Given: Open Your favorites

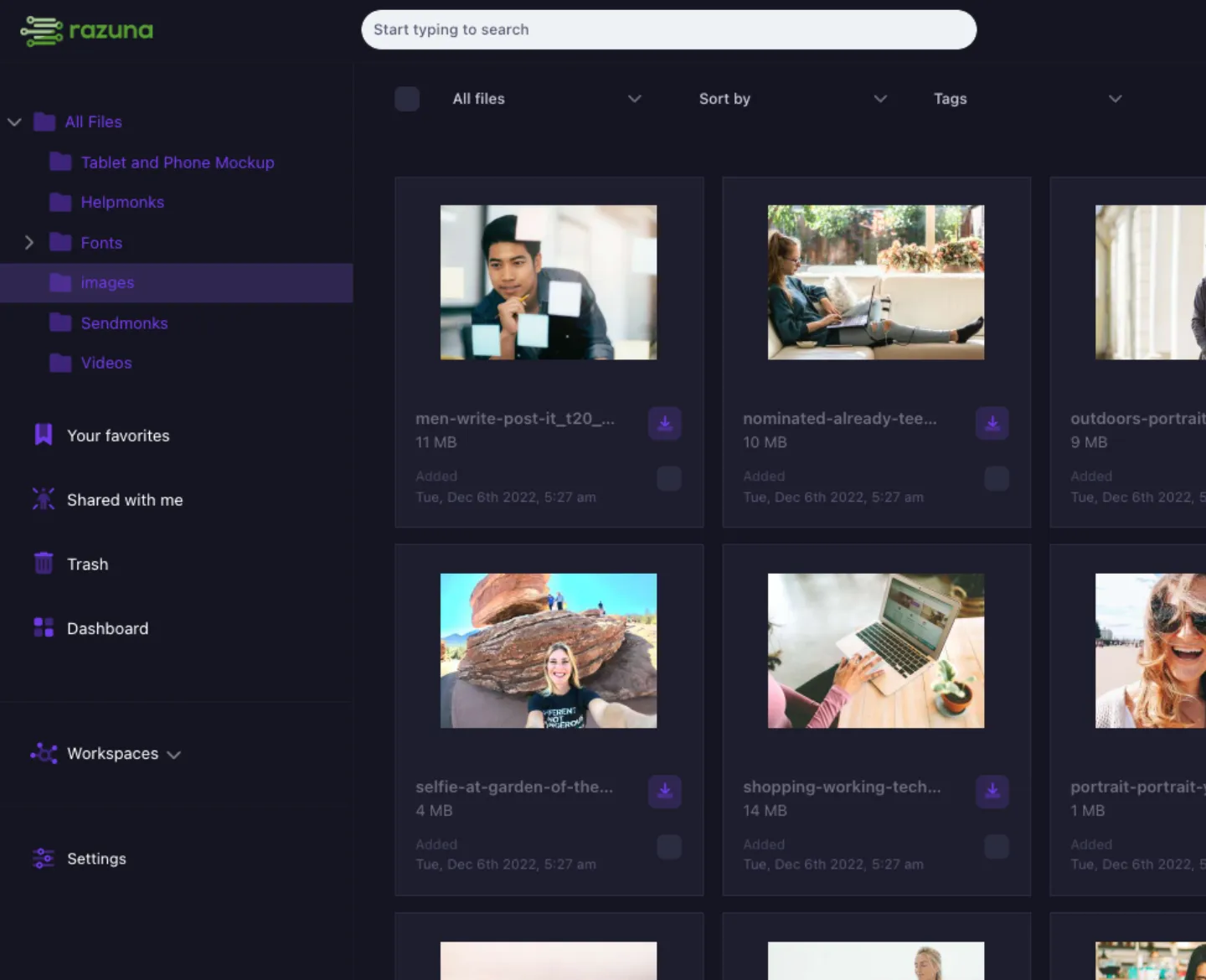Looking at the screenshot, I should [x=118, y=436].
